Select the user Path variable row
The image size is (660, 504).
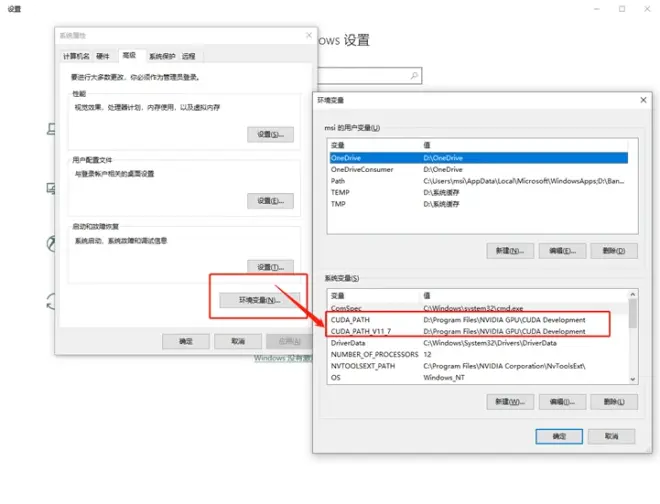tap(479, 181)
